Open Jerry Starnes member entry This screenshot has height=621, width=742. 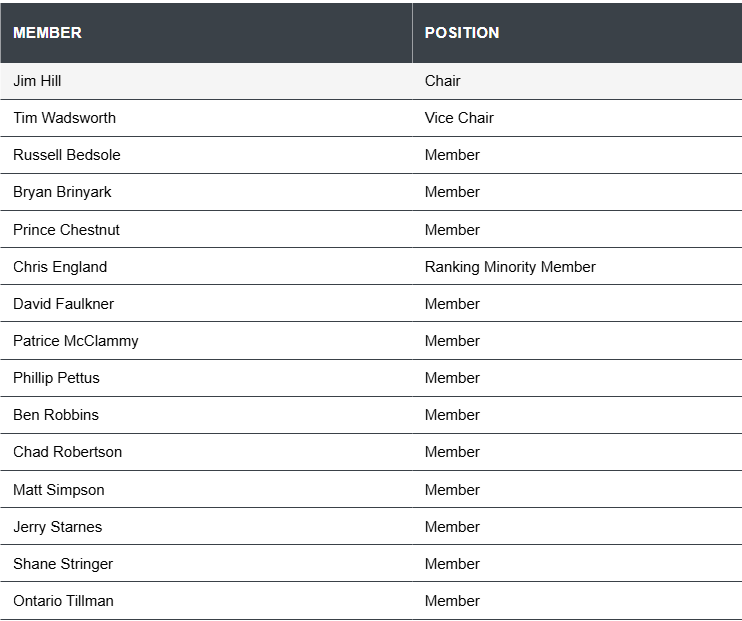point(57,527)
